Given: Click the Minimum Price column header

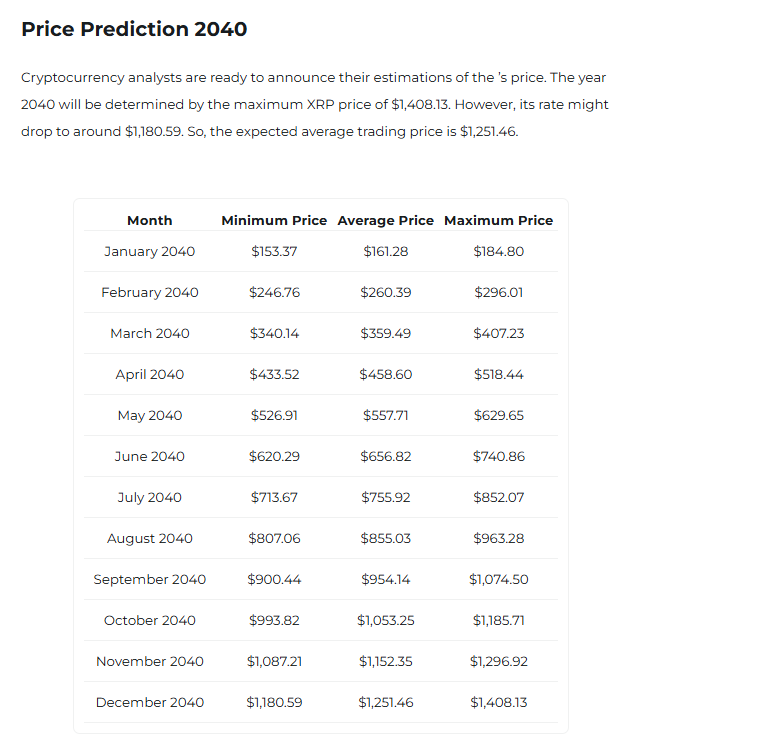Looking at the screenshot, I should pos(275,220).
